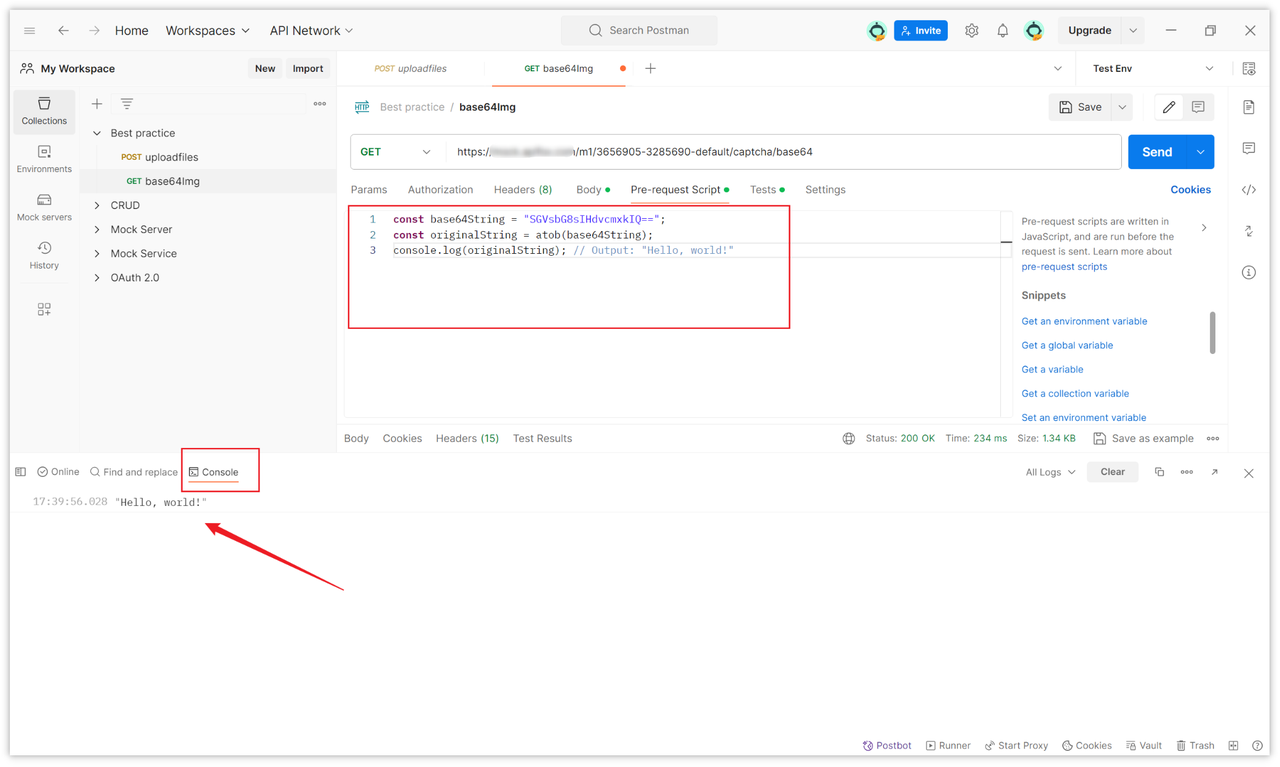The height and width of the screenshot is (767, 1280).
Task: Collapse the Best practice collection
Action: [97, 133]
